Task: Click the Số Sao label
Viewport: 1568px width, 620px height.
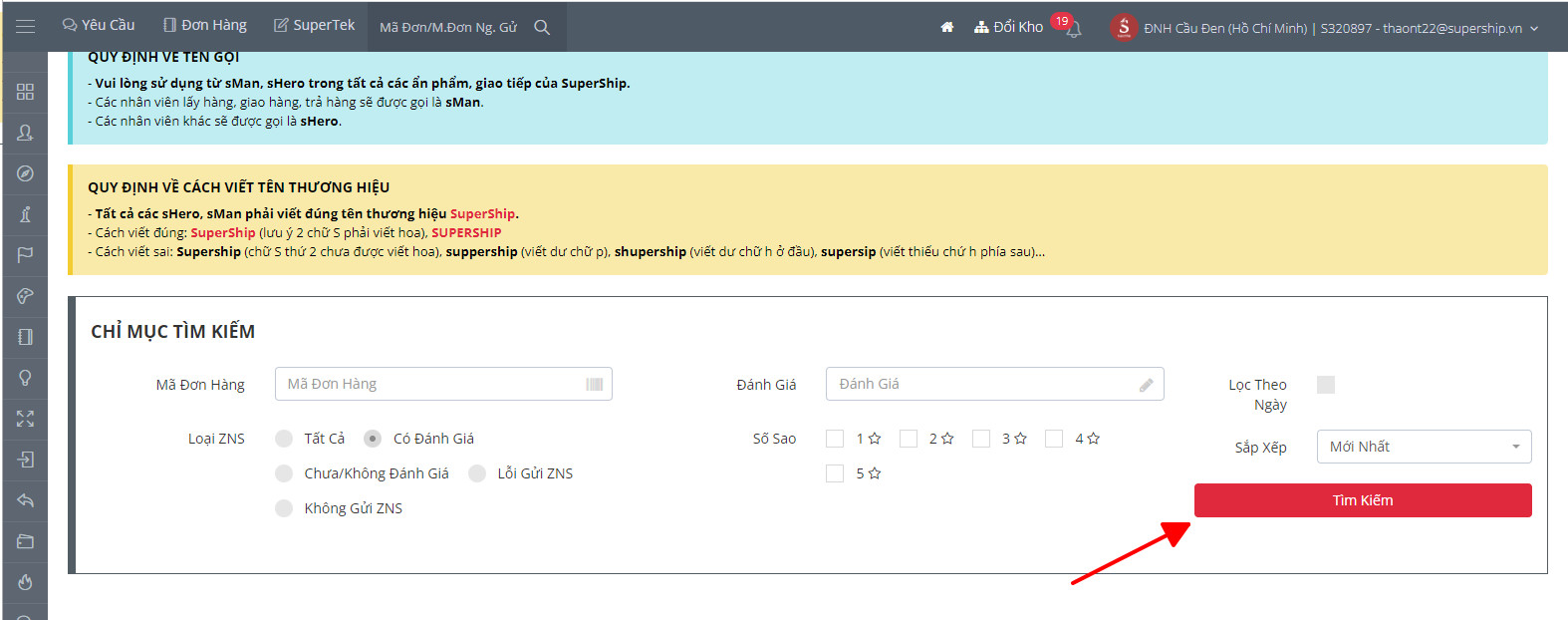Action: point(774,439)
